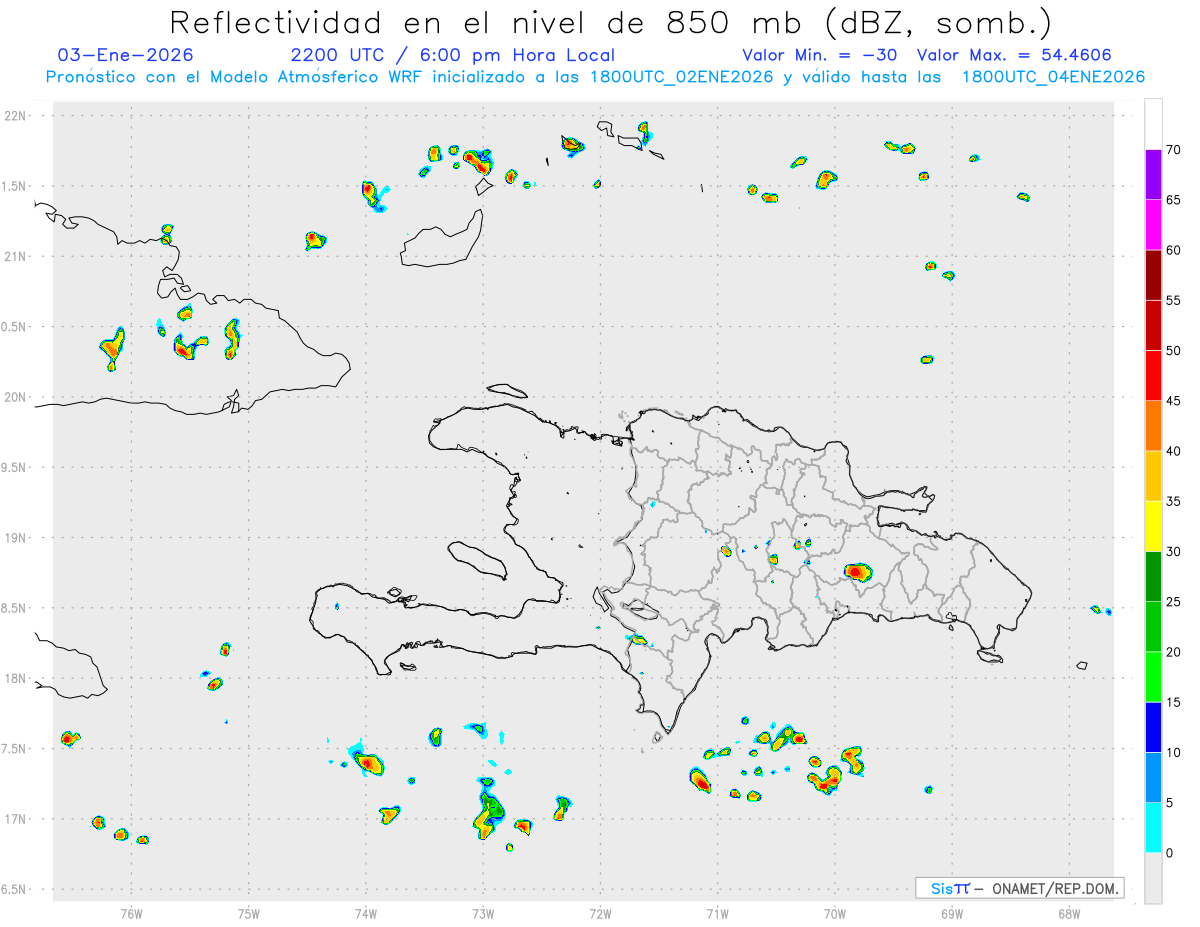Select the lime green 15–20 dBZ swatch
Screen dimensions: 1200x927
pos(1153,677)
